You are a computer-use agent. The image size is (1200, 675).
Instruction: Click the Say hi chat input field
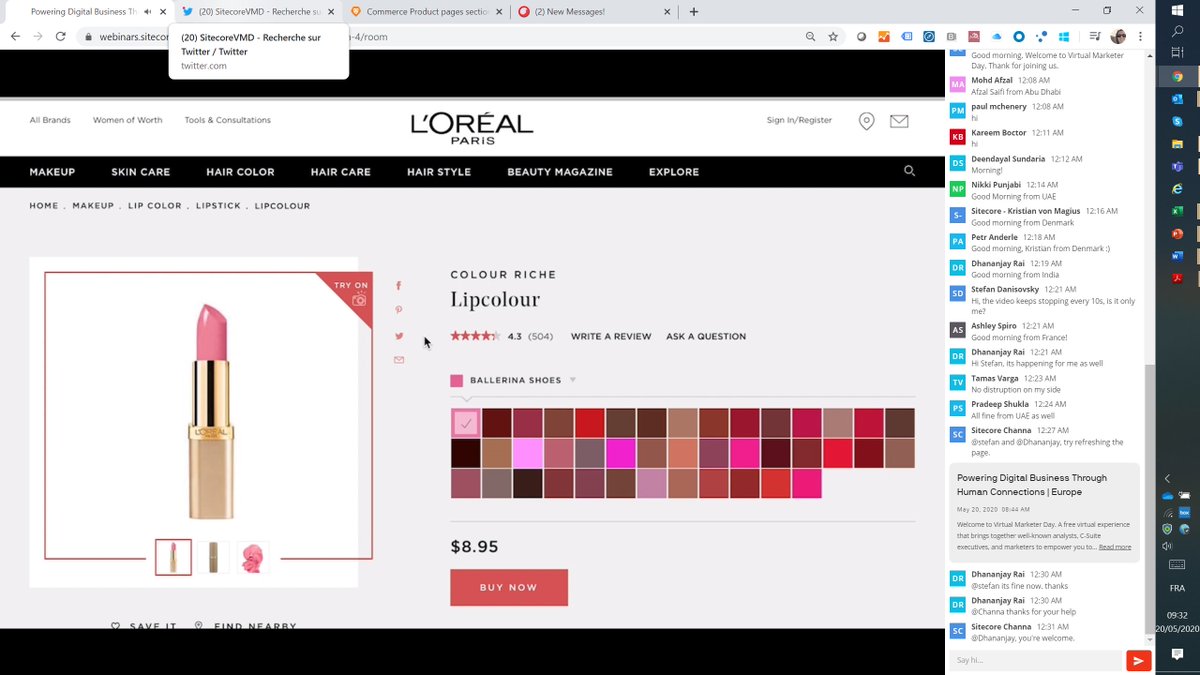coord(1036,660)
